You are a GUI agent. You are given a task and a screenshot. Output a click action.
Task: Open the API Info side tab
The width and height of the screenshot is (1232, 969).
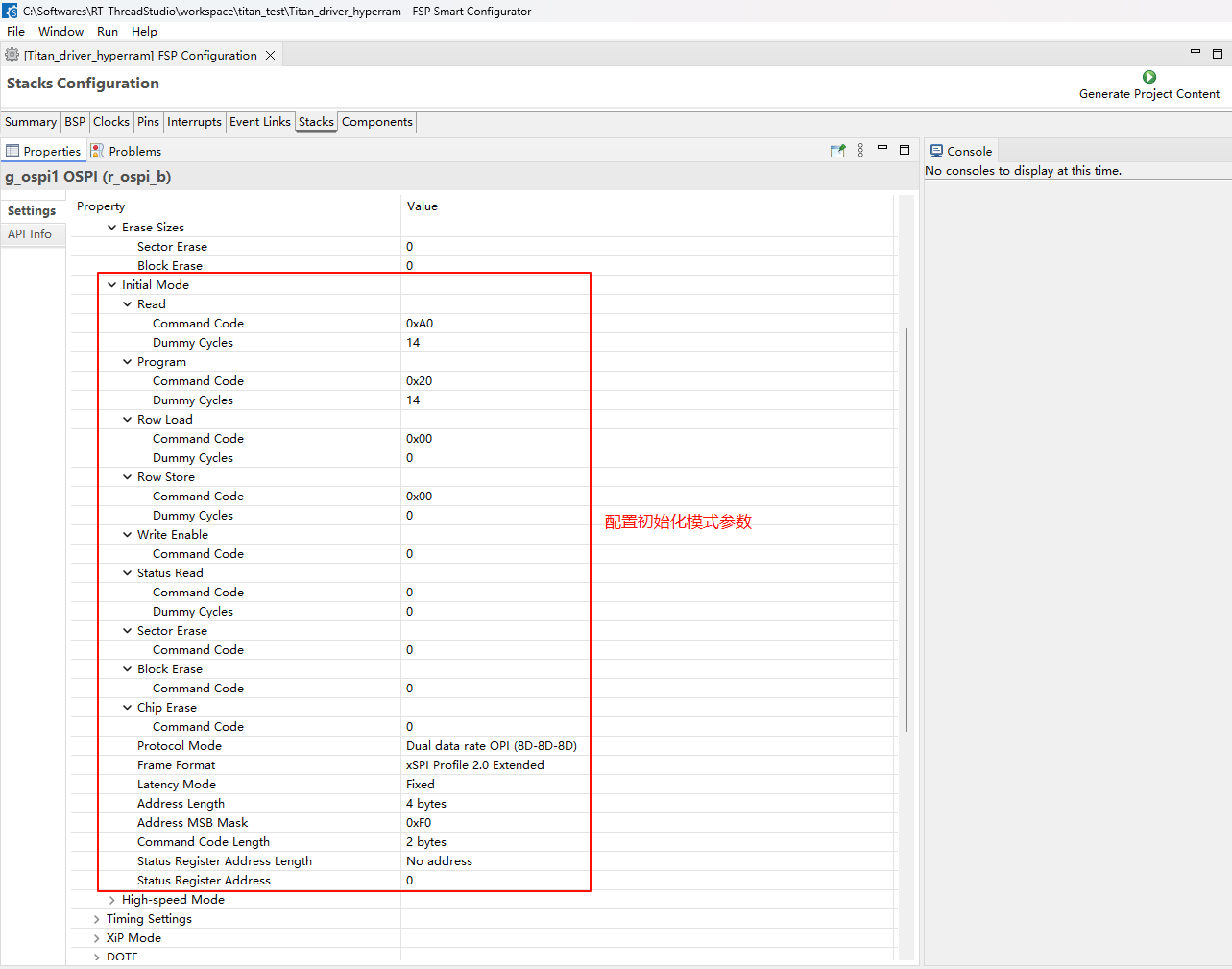[30, 234]
